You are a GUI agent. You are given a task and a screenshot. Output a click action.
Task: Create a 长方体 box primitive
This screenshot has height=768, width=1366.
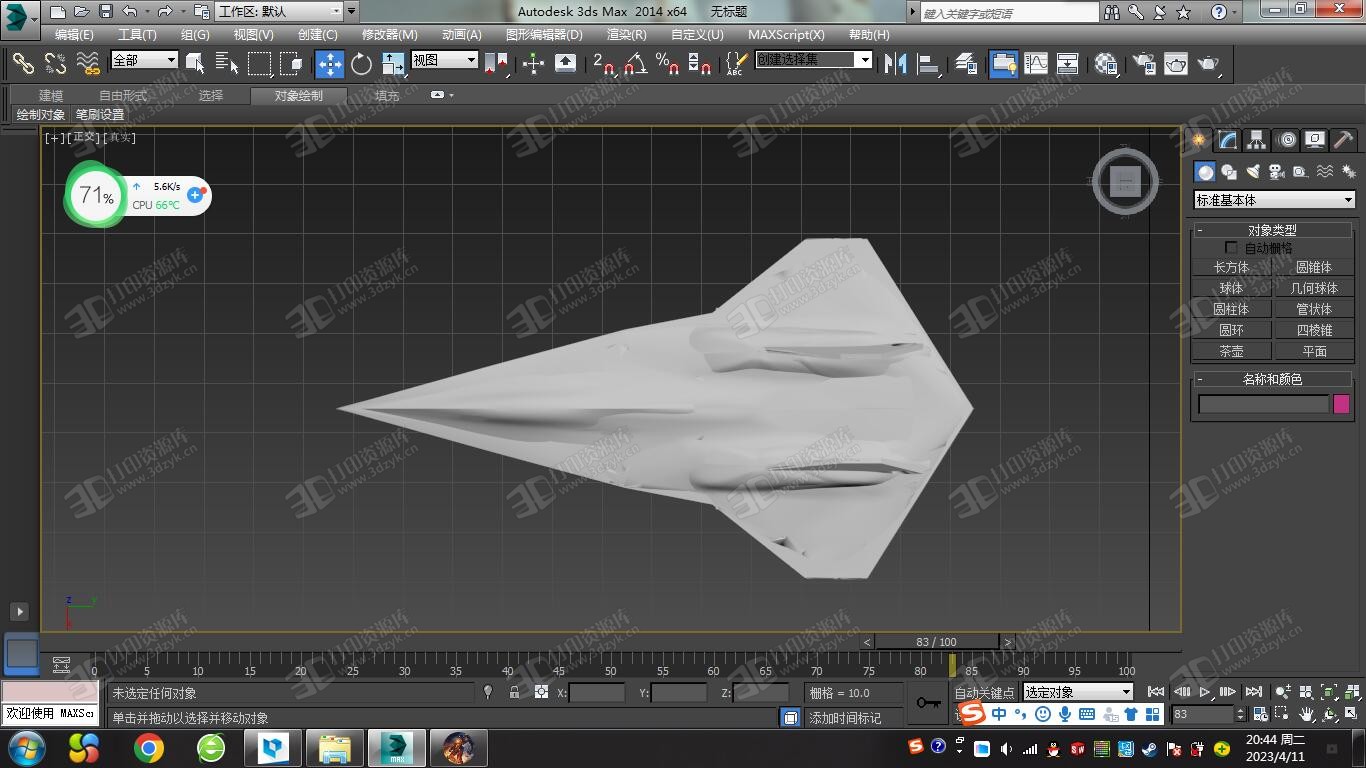(1231, 267)
